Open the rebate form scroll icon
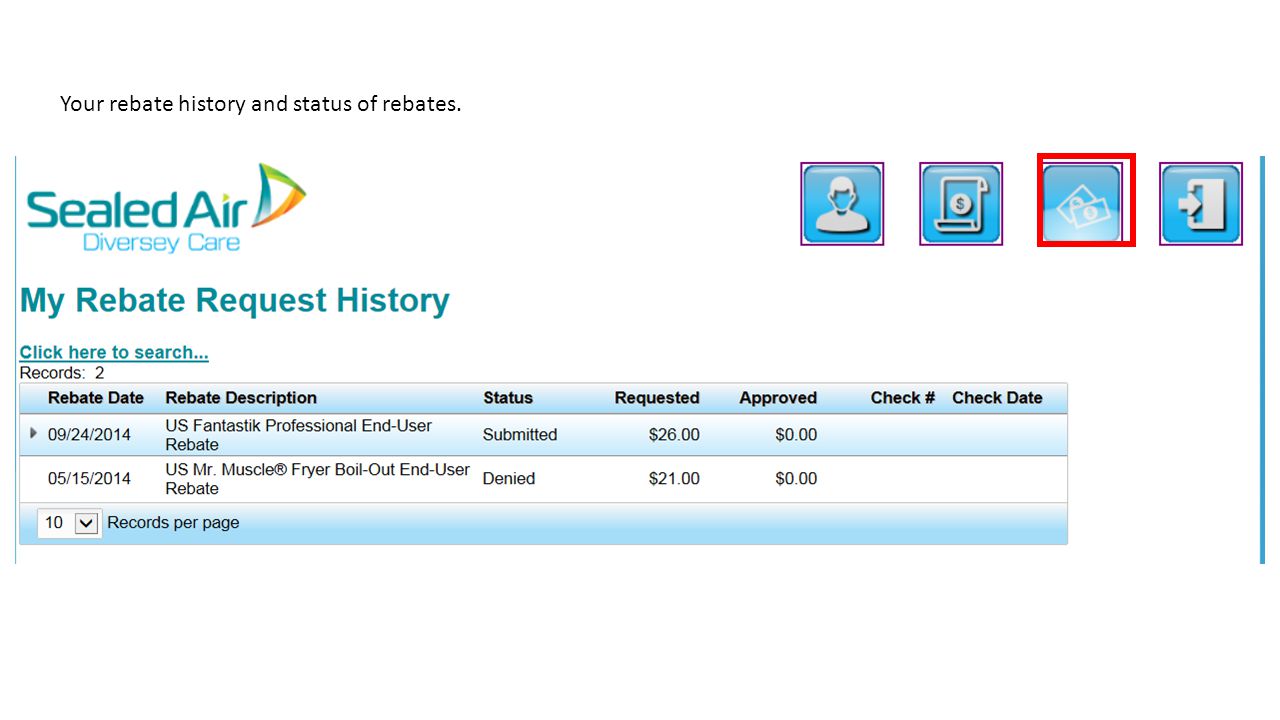The height and width of the screenshot is (720, 1280). [961, 204]
